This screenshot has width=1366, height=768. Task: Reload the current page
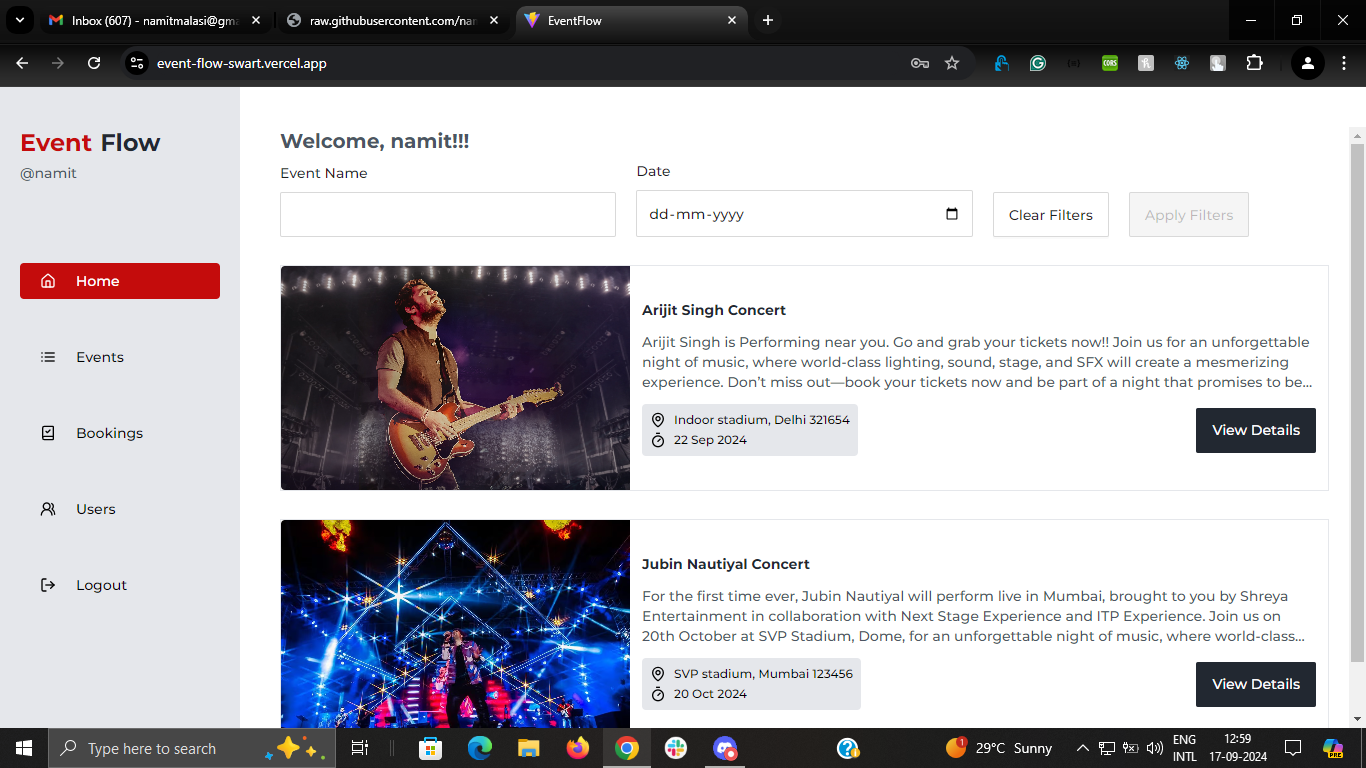(x=94, y=63)
